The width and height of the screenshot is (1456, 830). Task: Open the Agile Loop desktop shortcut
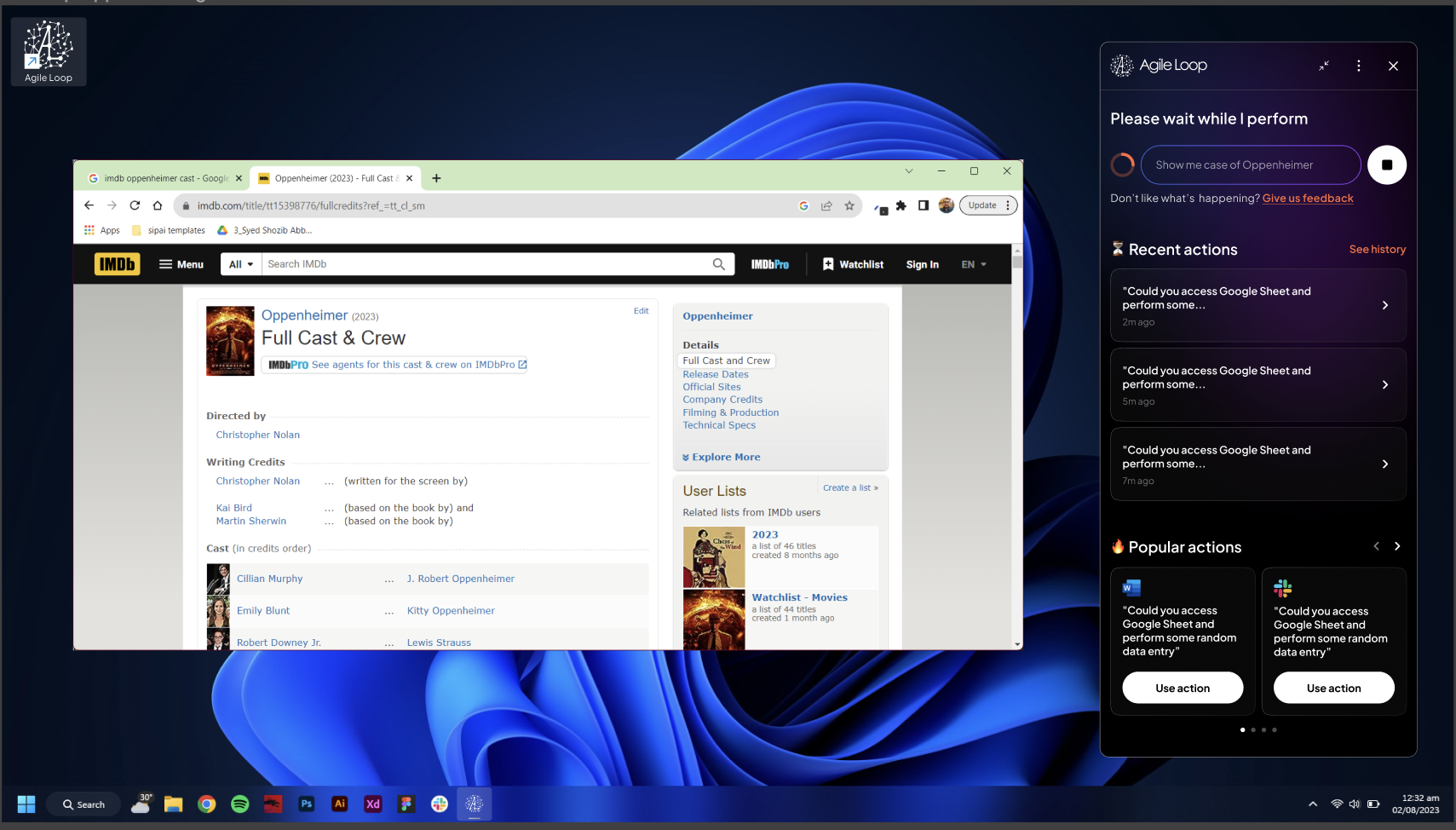click(49, 52)
